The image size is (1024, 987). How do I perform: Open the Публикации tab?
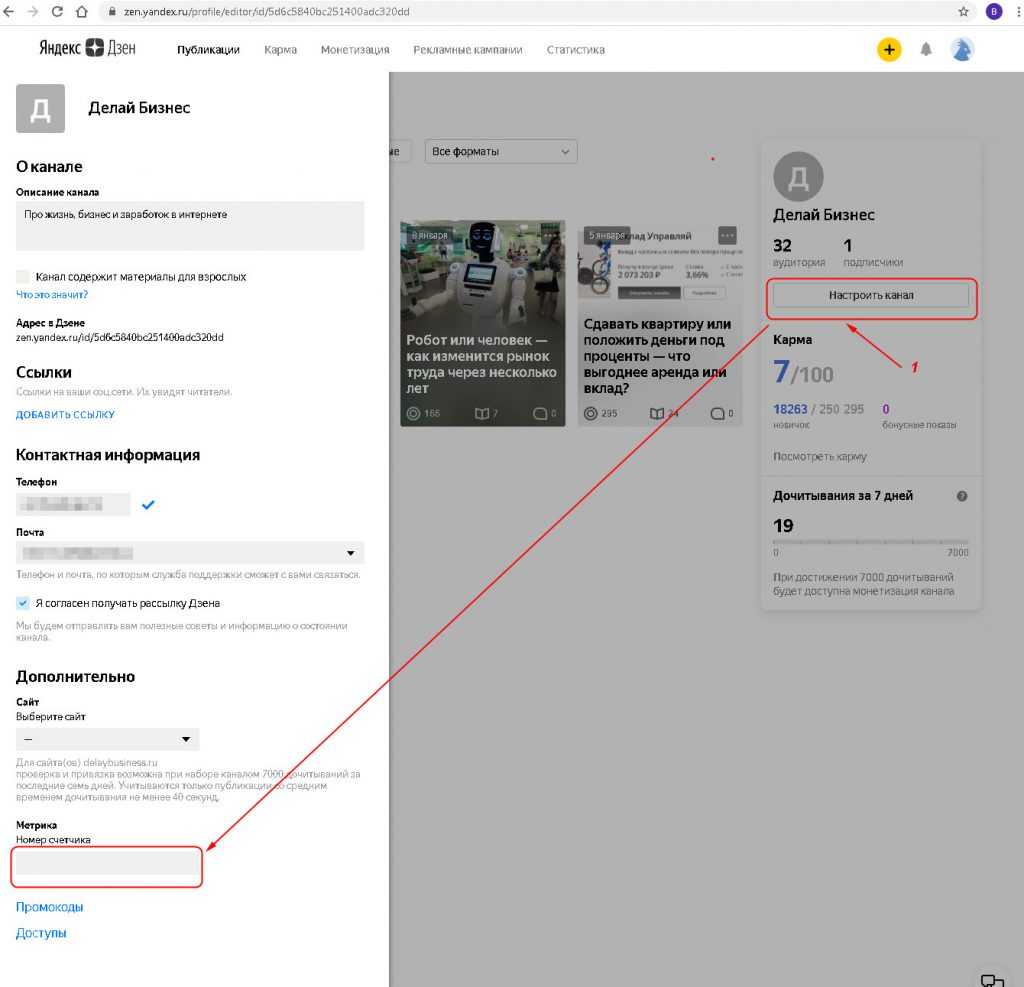pyautogui.click(x=208, y=50)
